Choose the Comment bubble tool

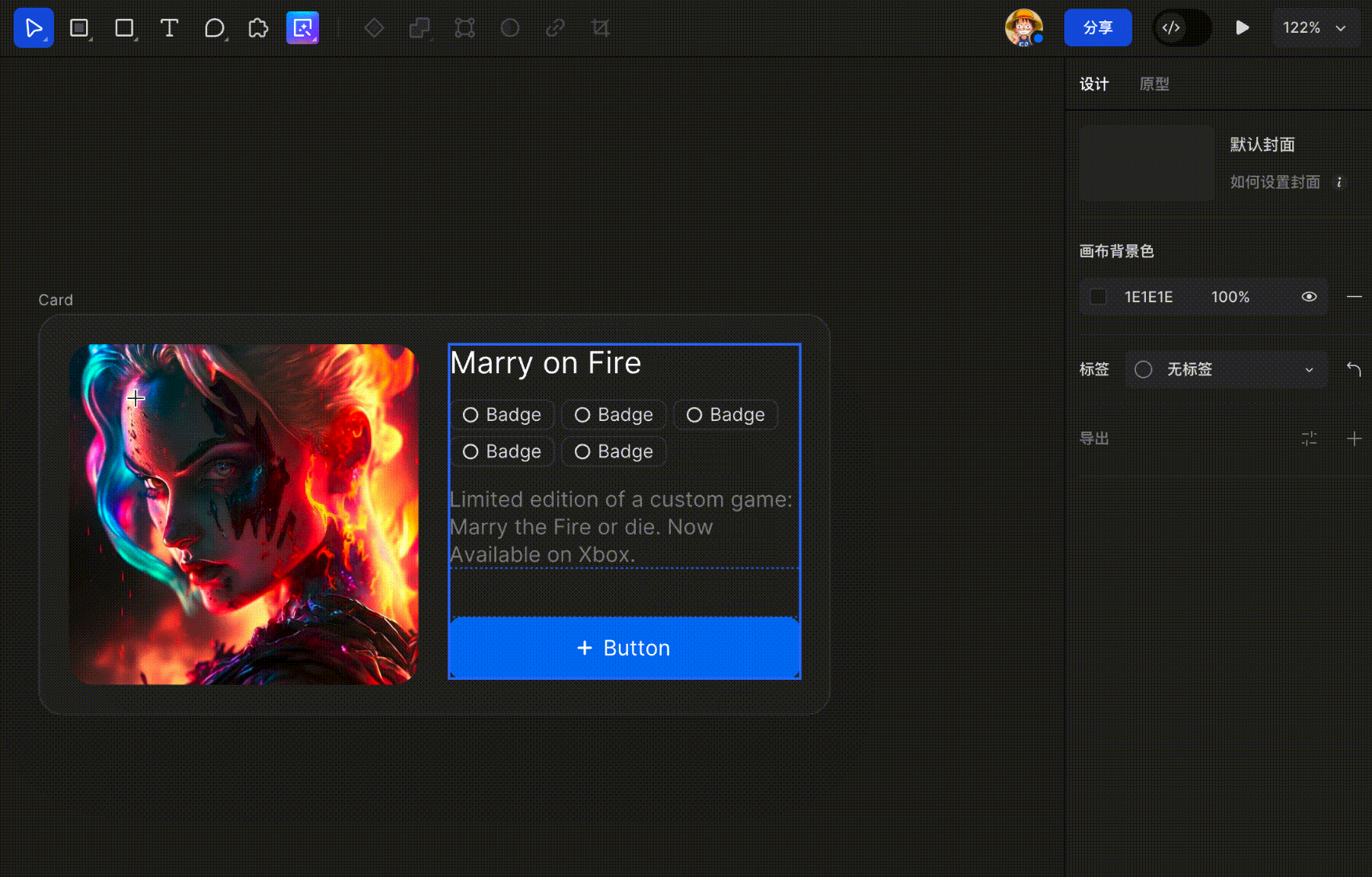[215, 28]
